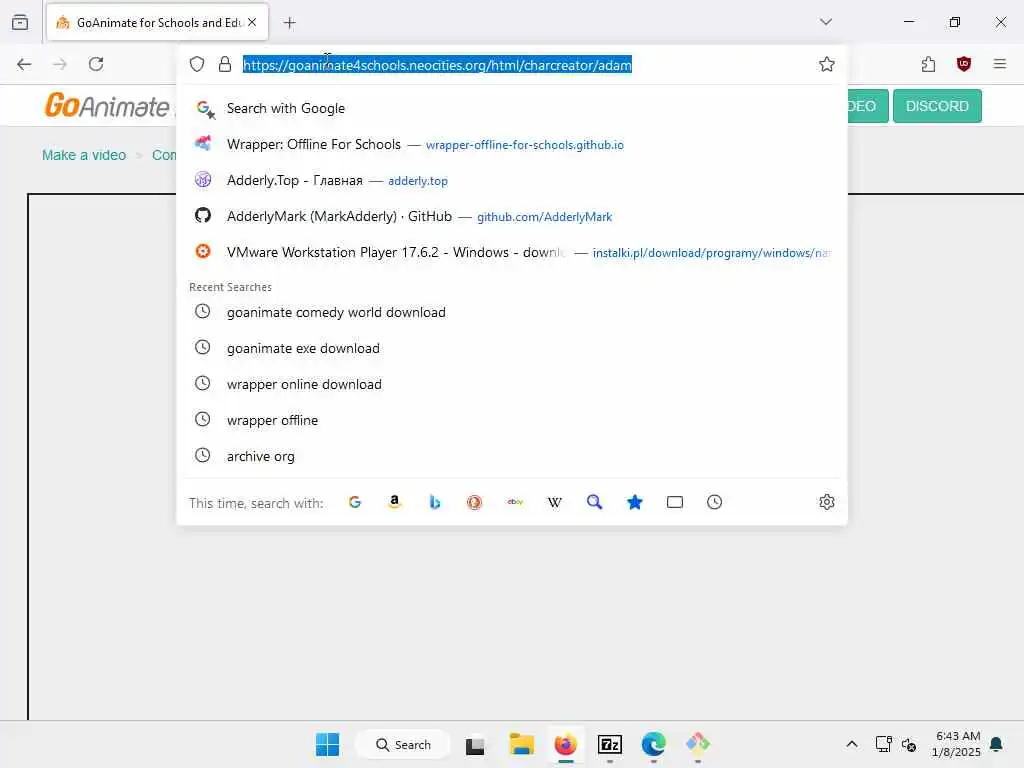Open VMware Workstation Player download suggestion
Screen dimensions: 1024x768
pos(512,252)
